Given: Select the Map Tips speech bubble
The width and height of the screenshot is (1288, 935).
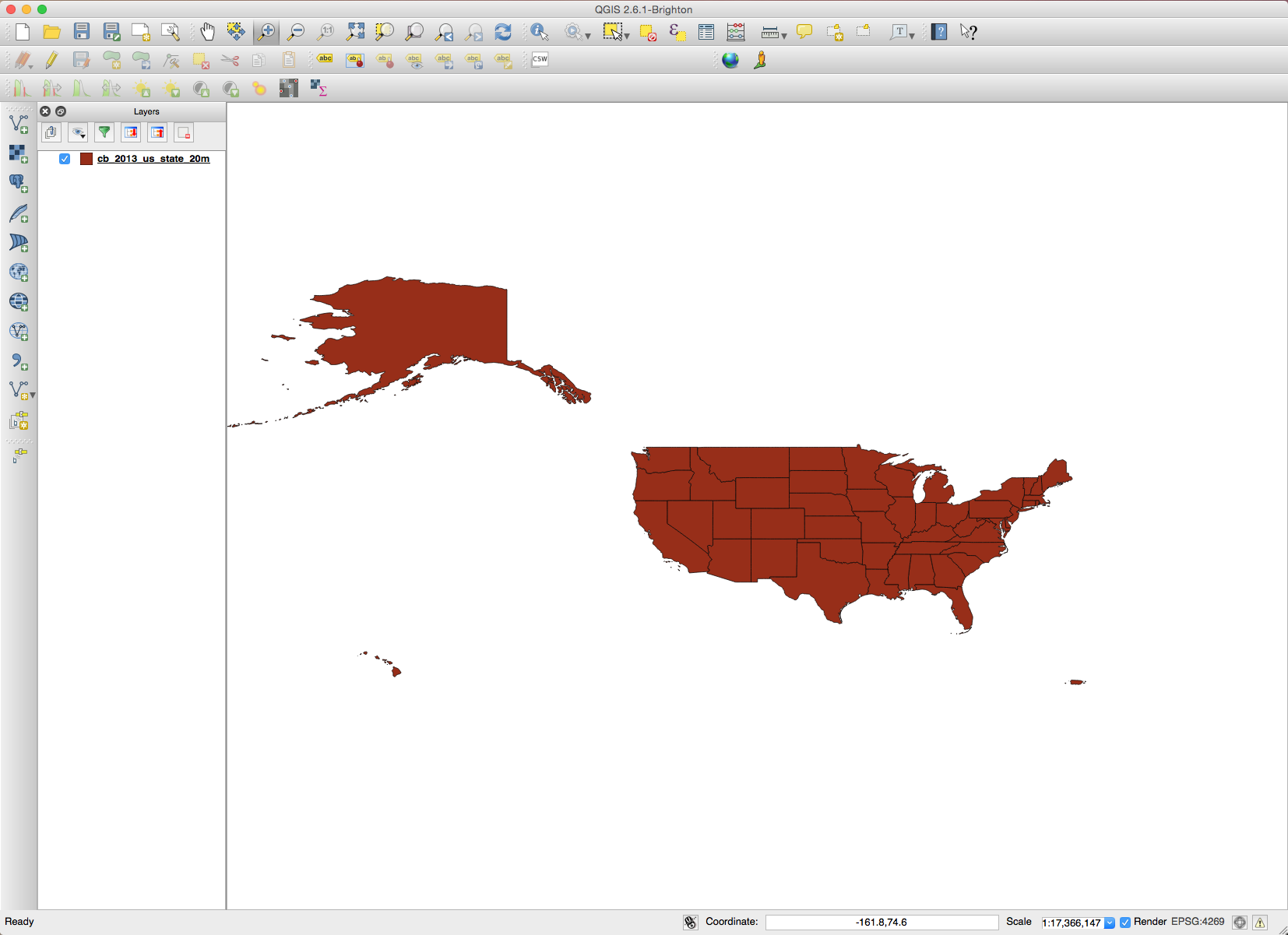Looking at the screenshot, I should [804, 32].
